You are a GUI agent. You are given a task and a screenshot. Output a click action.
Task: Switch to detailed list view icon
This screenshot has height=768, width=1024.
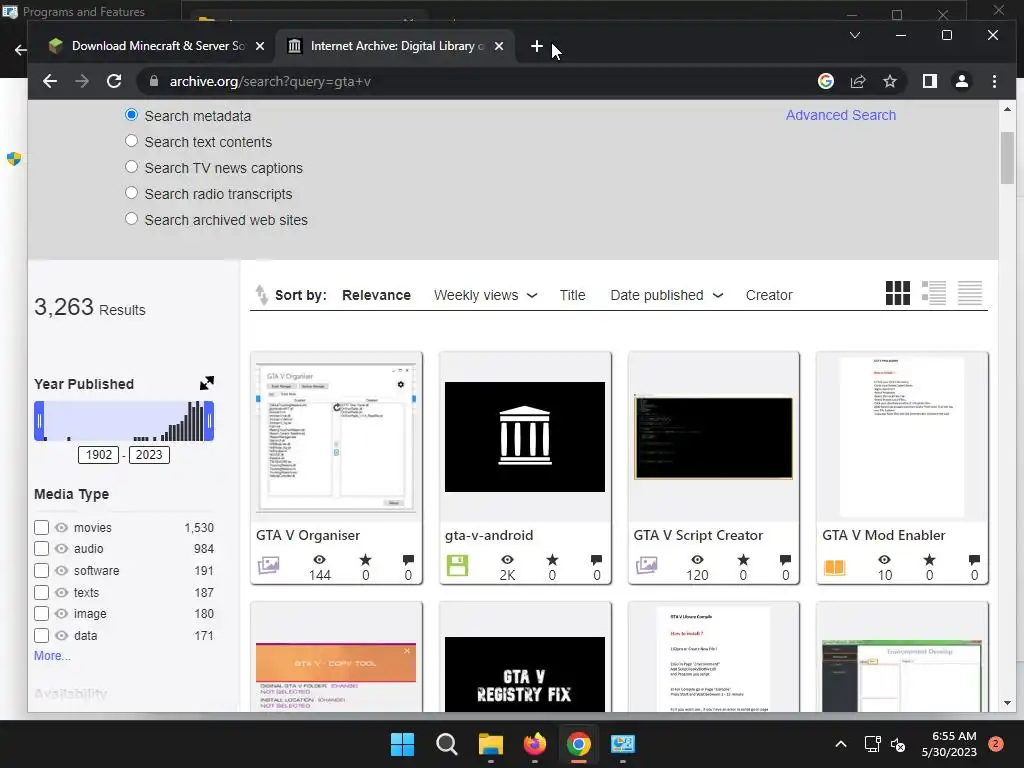point(934,293)
